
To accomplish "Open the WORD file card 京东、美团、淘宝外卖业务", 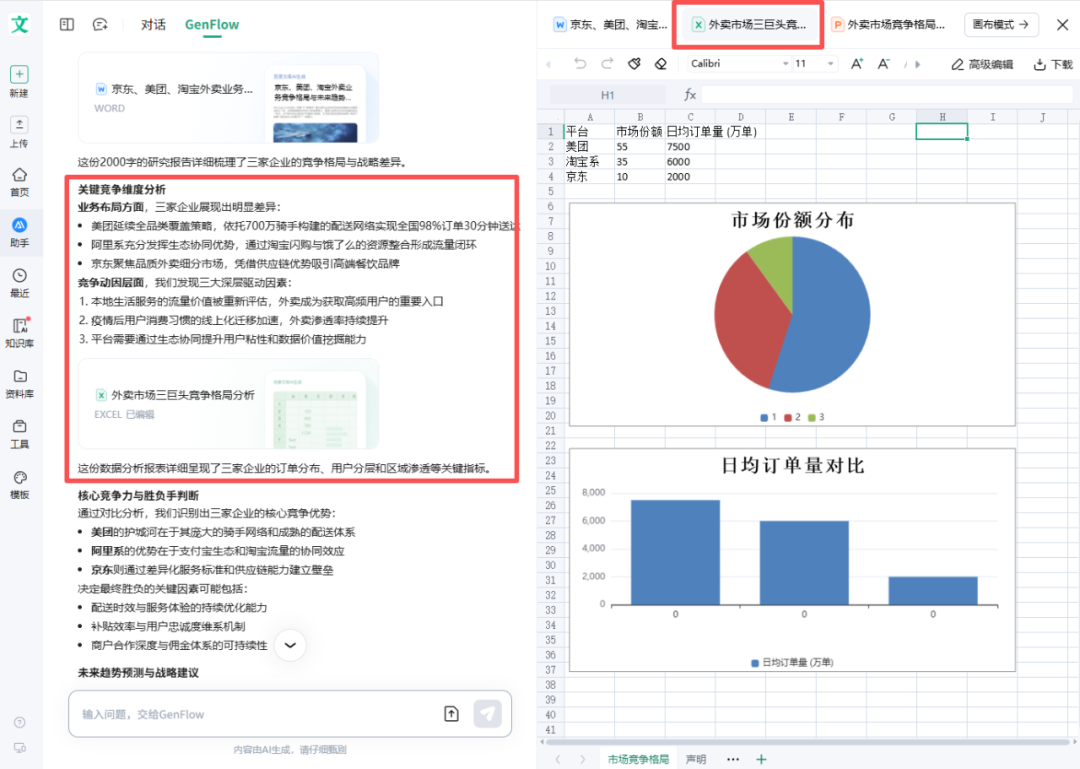I will click(x=229, y=98).
